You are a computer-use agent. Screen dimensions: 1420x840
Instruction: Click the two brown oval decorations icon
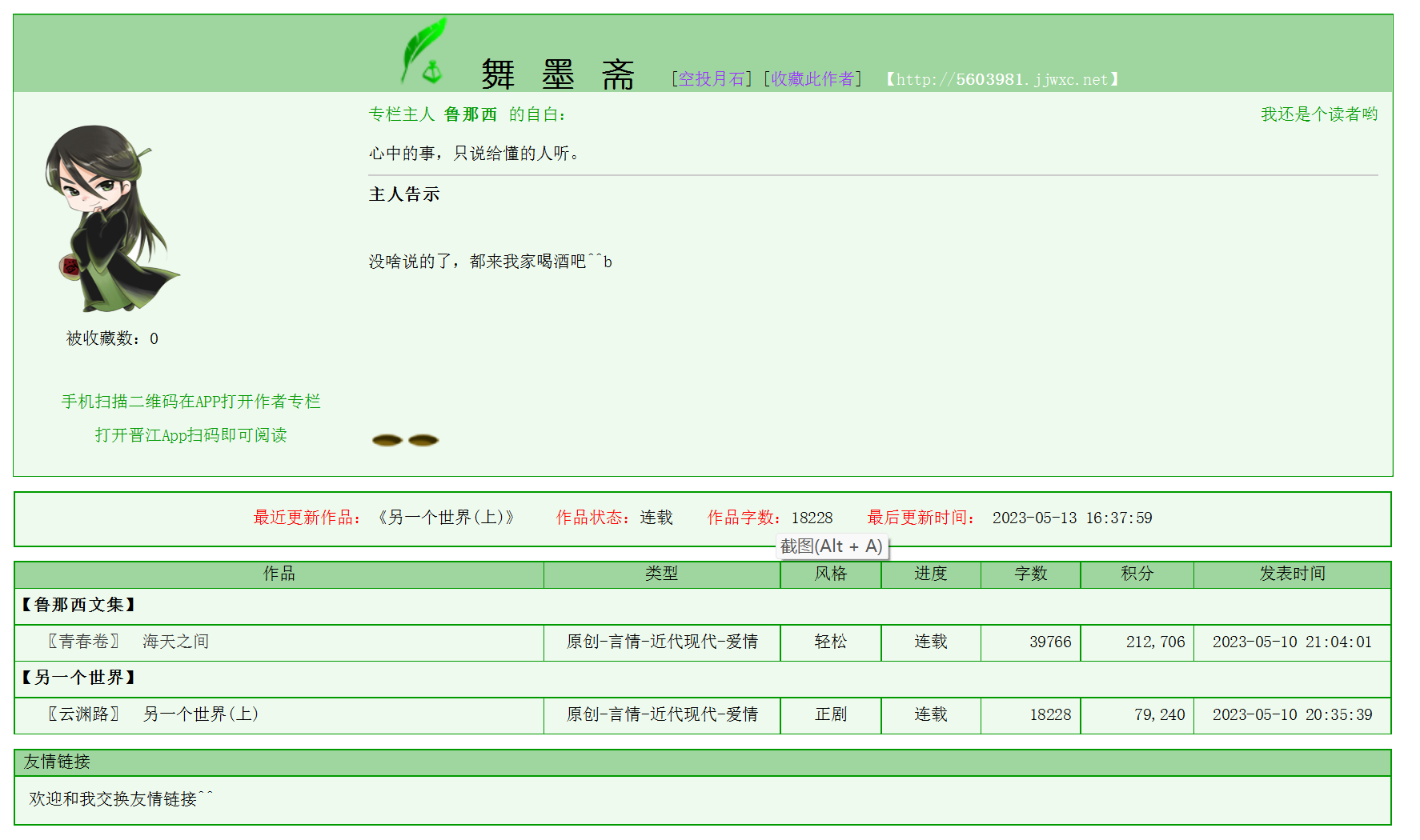406,440
